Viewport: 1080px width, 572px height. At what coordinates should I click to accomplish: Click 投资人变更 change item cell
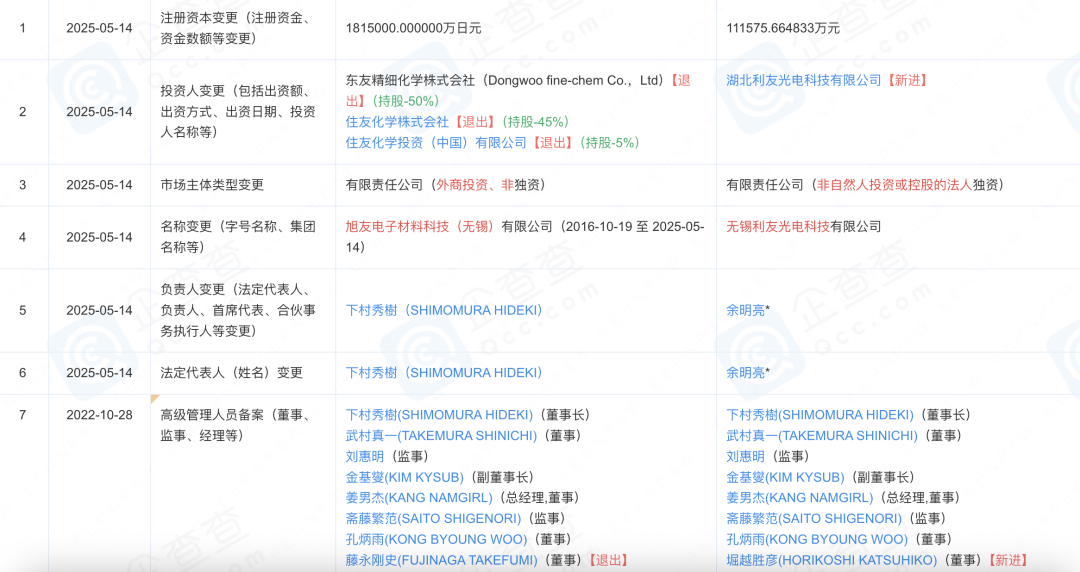coord(243,112)
